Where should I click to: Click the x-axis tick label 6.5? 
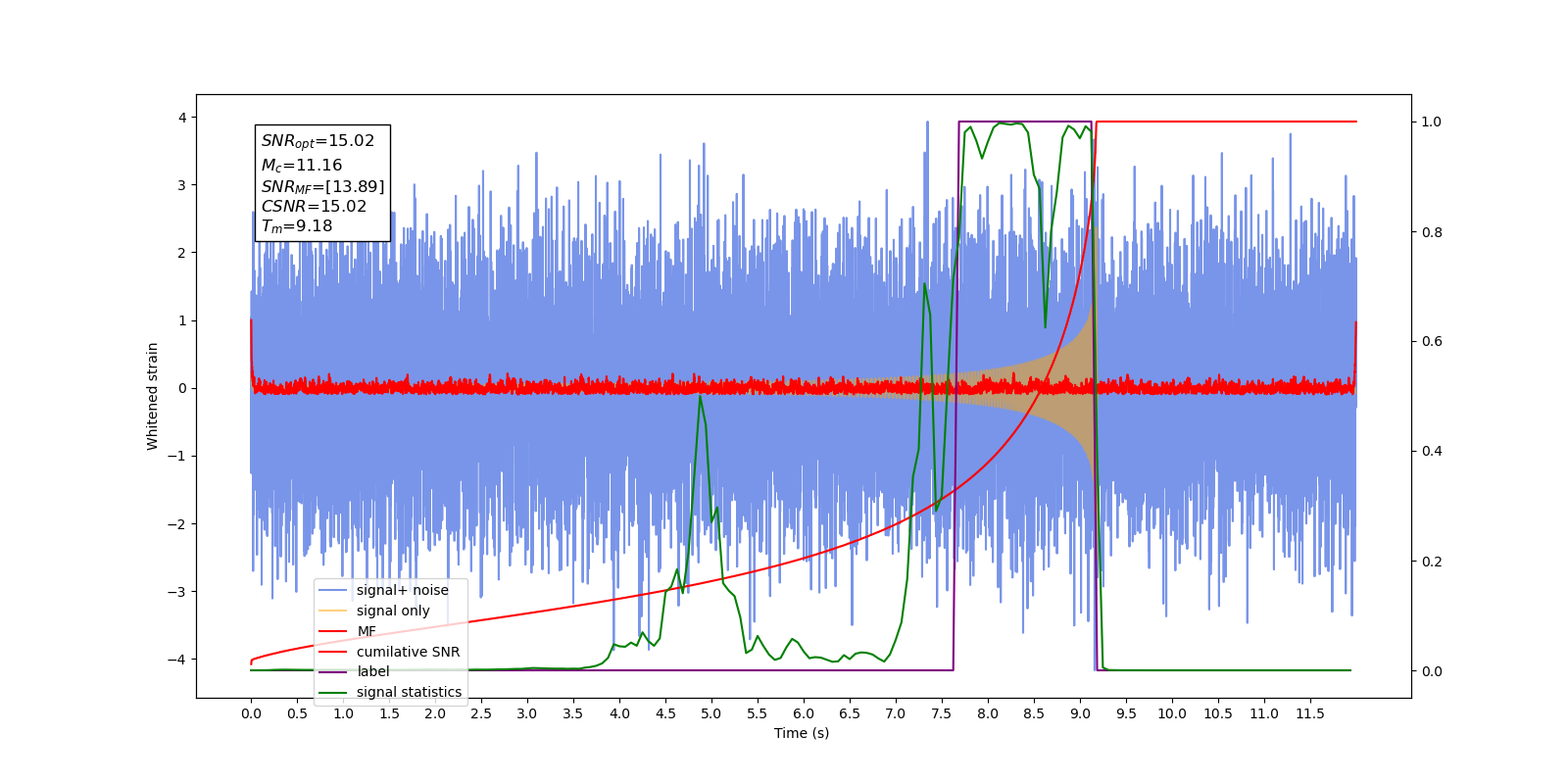pyautogui.click(x=850, y=713)
